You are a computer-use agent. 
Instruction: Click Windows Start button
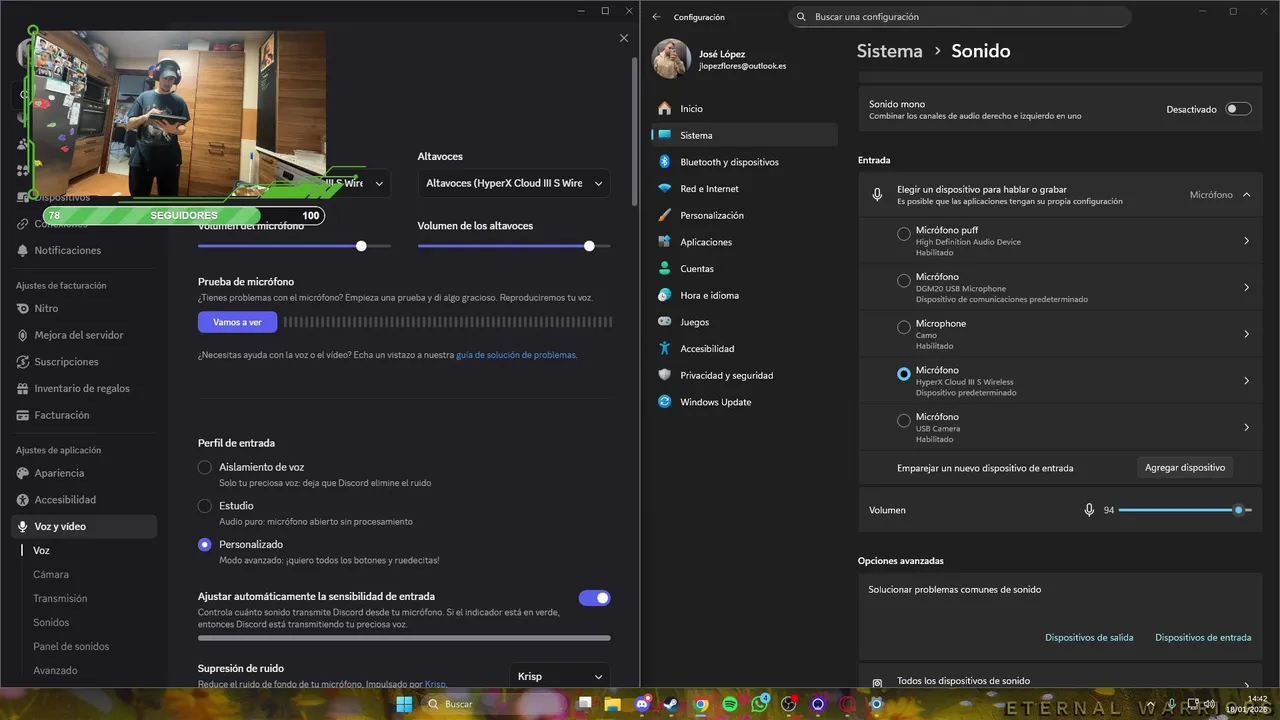pyautogui.click(x=404, y=704)
